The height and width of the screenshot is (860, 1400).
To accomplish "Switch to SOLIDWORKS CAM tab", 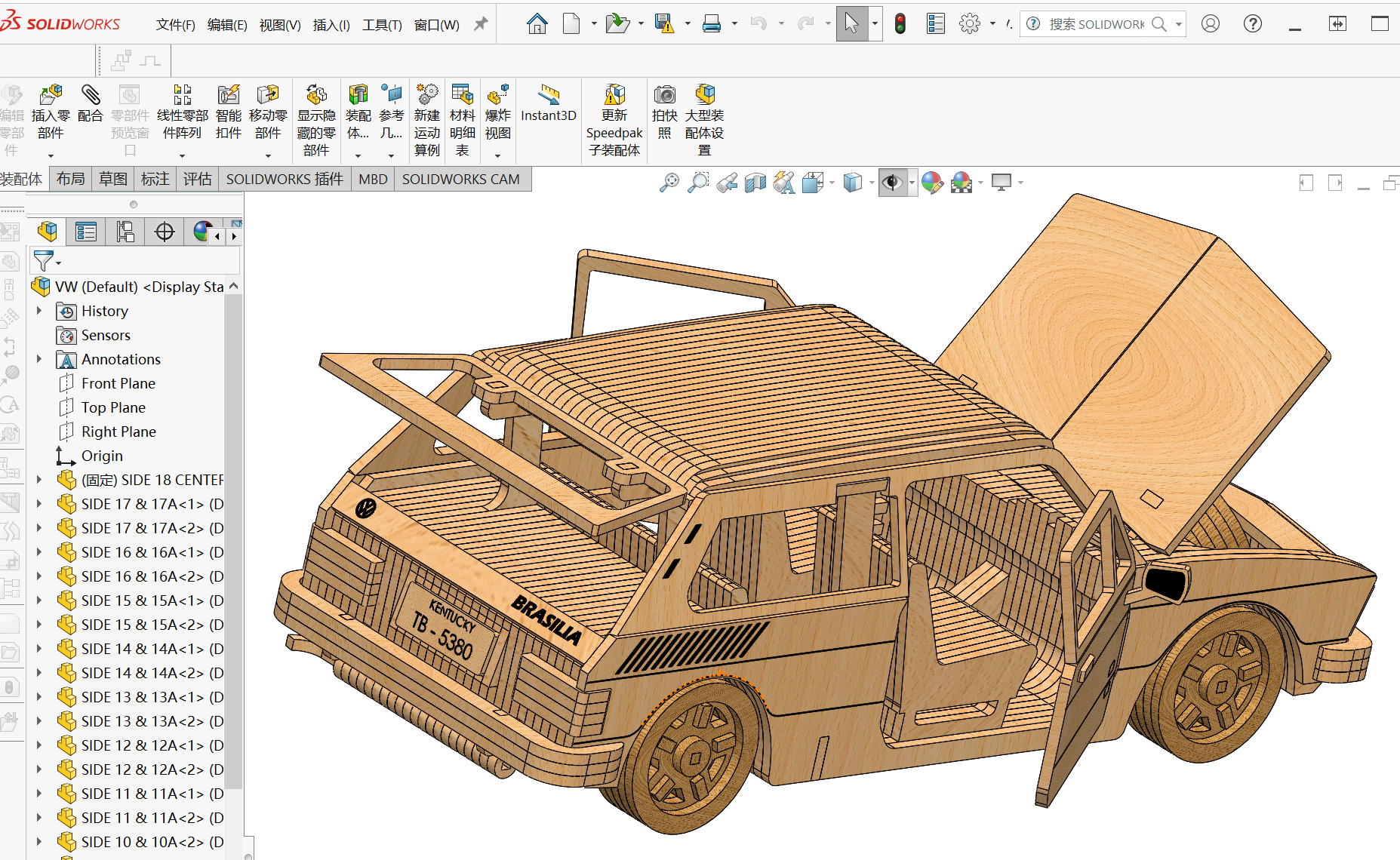I will coord(461,179).
